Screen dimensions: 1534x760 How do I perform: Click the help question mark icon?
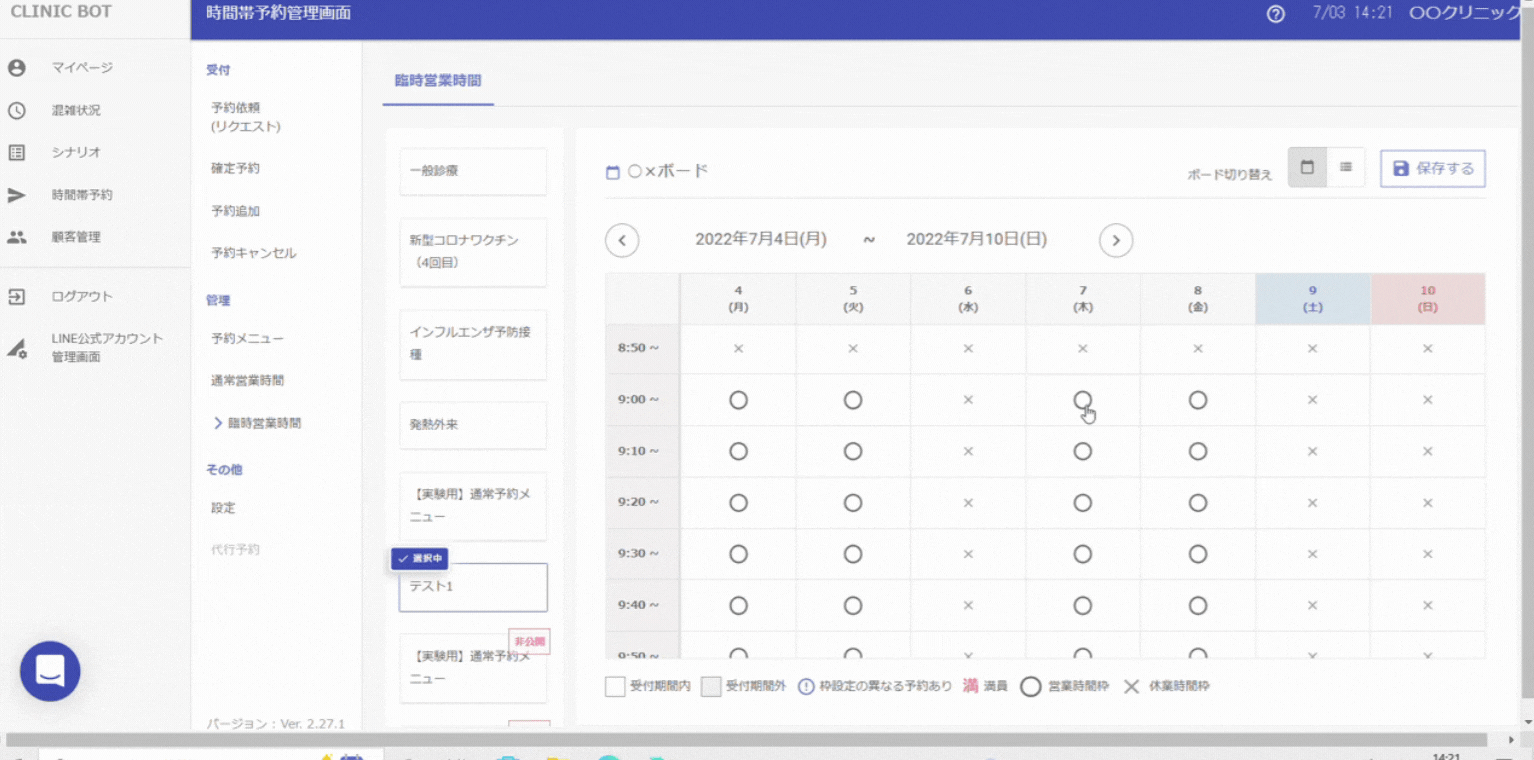pos(1275,14)
